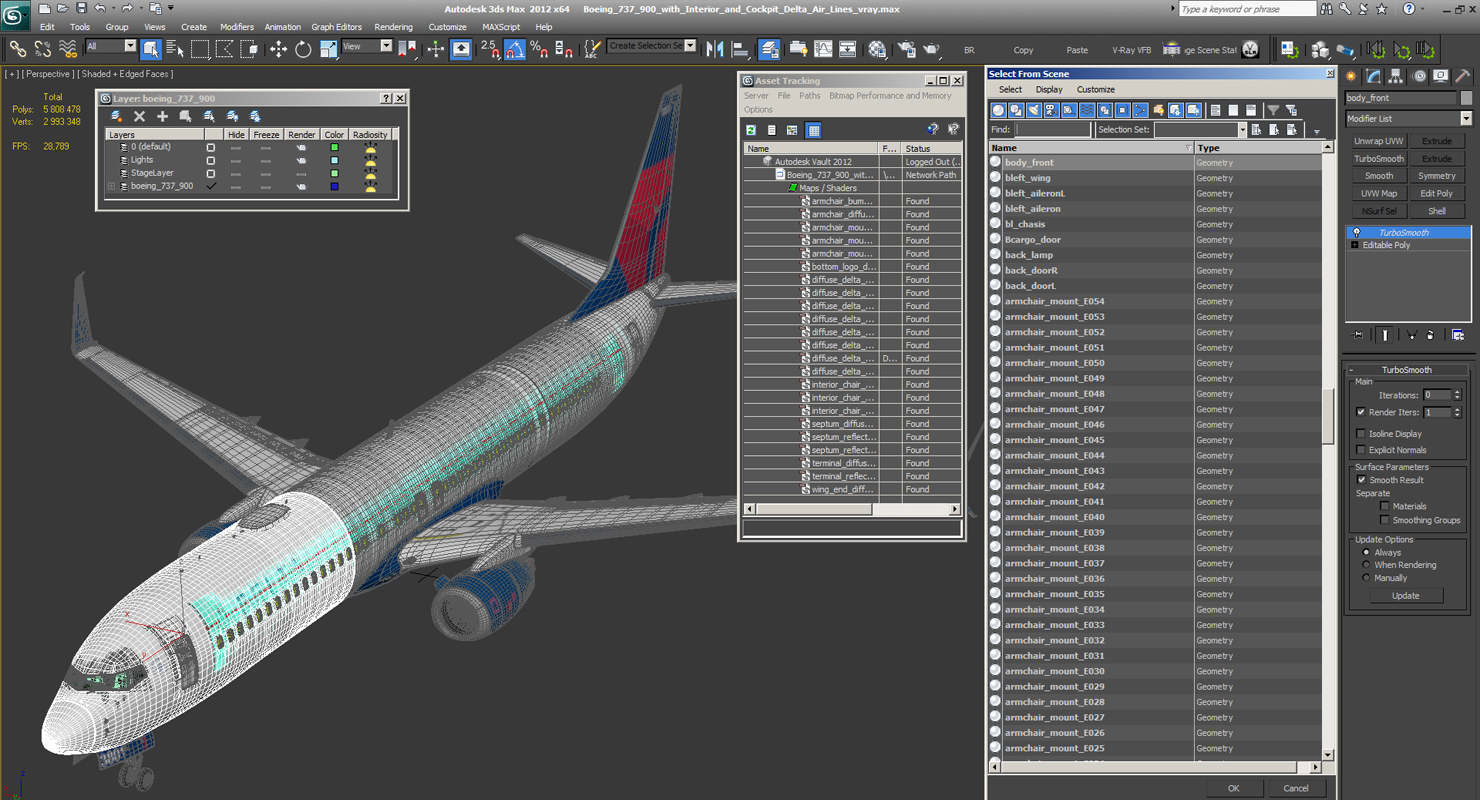Select the Manually update option

point(1366,578)
